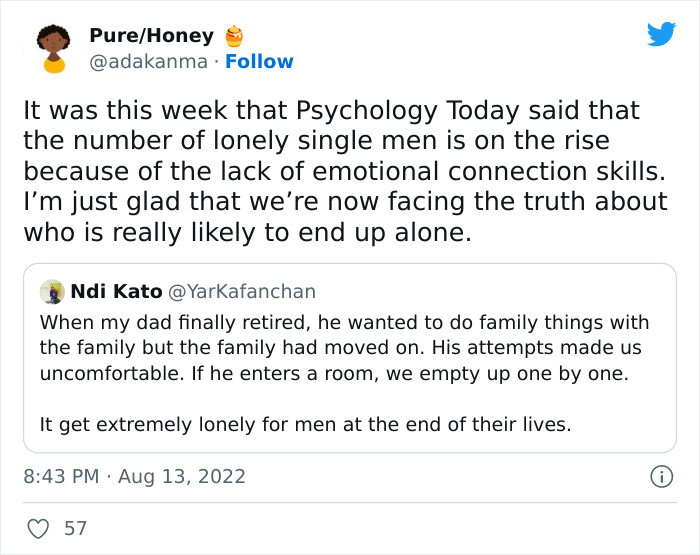Screen dimensions: 700x555
Task: Open the 8:43 PM Aug 13, 2022 timestamp
Action: tap(134, 477)
